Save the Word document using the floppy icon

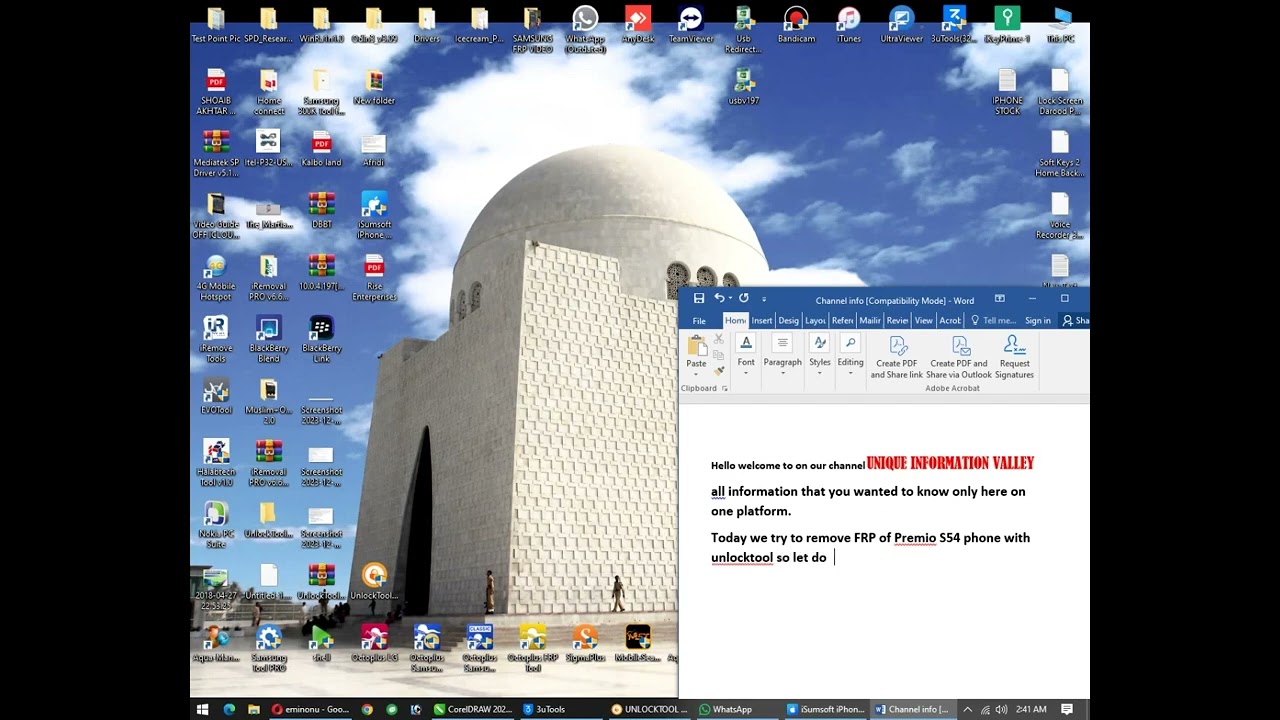click(x=699, y=299)
